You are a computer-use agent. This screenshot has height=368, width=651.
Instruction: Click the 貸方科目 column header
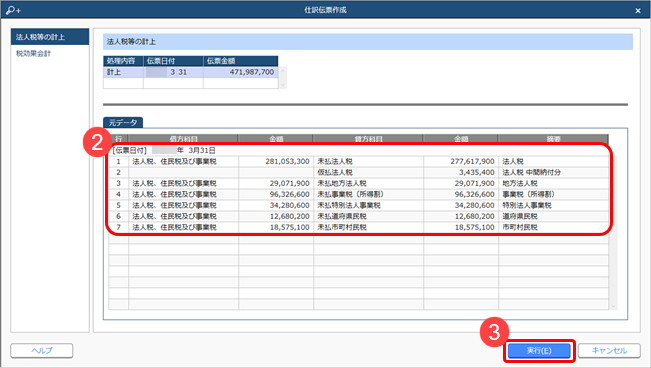pyautogui.click(x=369, y=139)
